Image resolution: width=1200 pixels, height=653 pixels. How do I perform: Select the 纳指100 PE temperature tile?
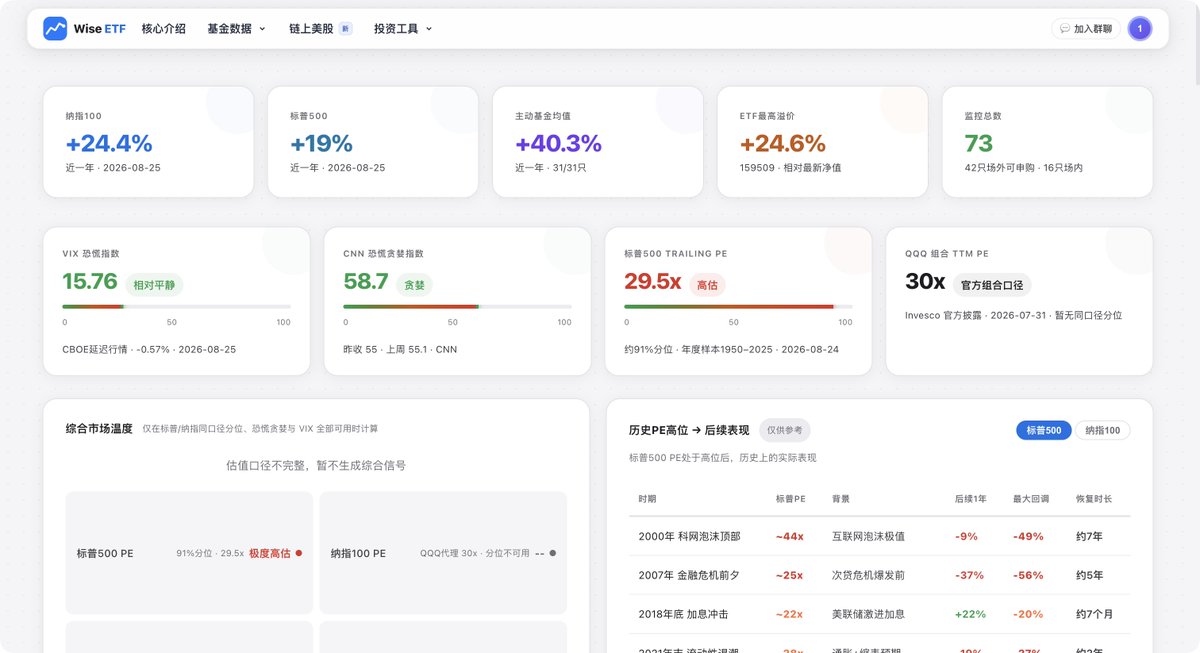443,553
